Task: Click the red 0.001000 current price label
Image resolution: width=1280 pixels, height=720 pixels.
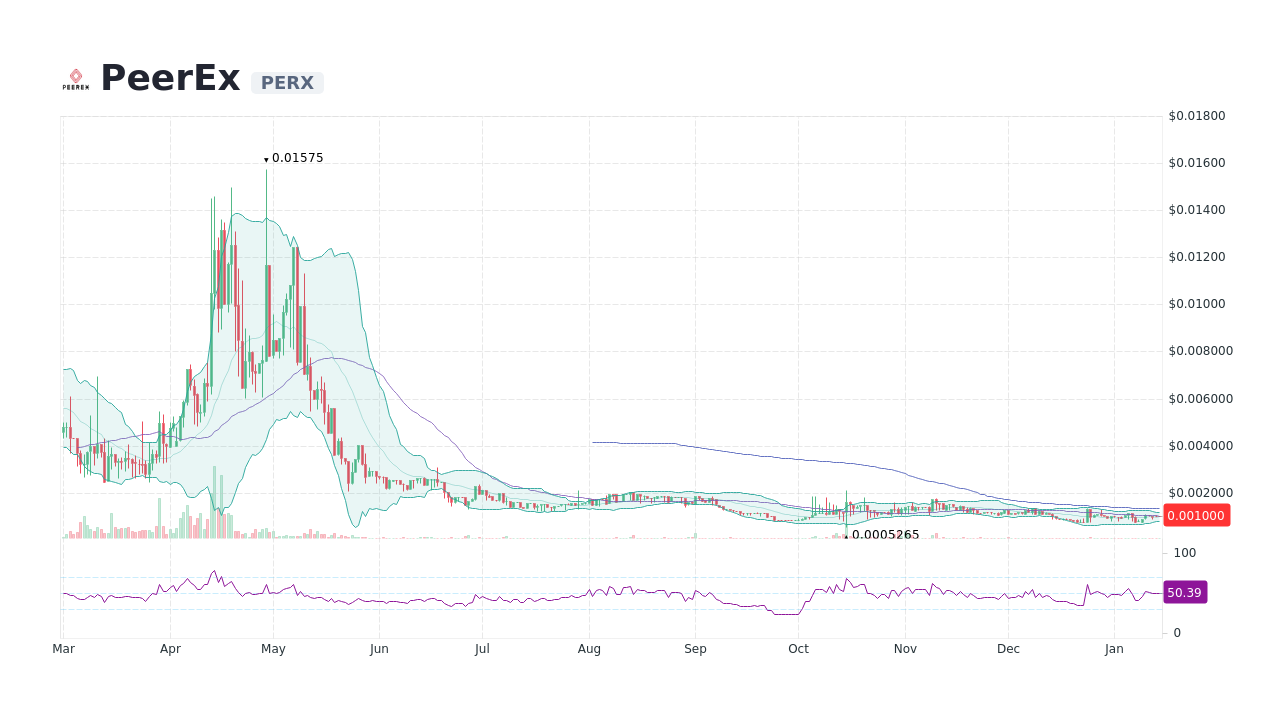Action: pos(1196,516)
